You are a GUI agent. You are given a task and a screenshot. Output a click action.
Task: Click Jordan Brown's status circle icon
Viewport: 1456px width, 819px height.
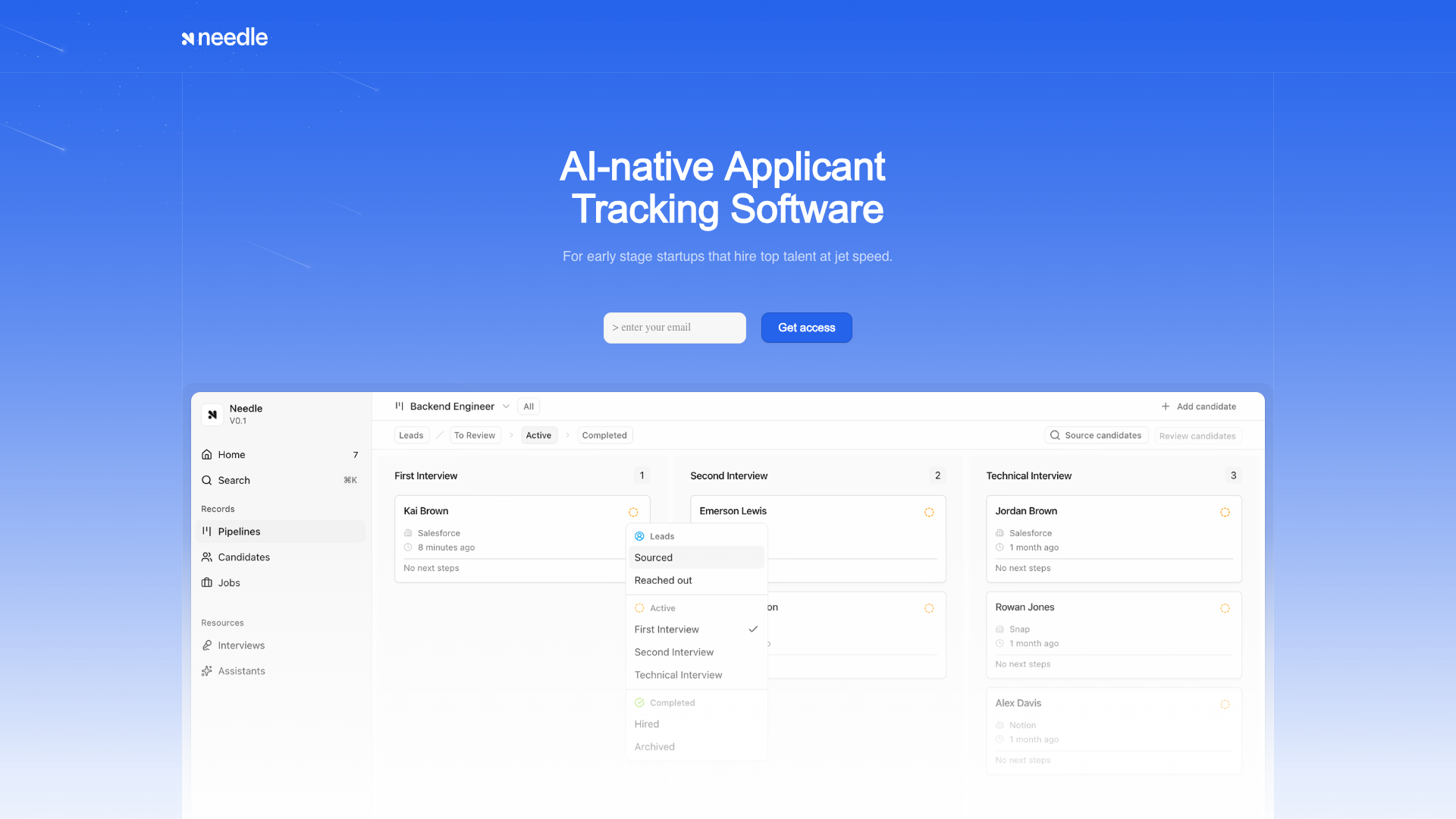[1225, 512]
